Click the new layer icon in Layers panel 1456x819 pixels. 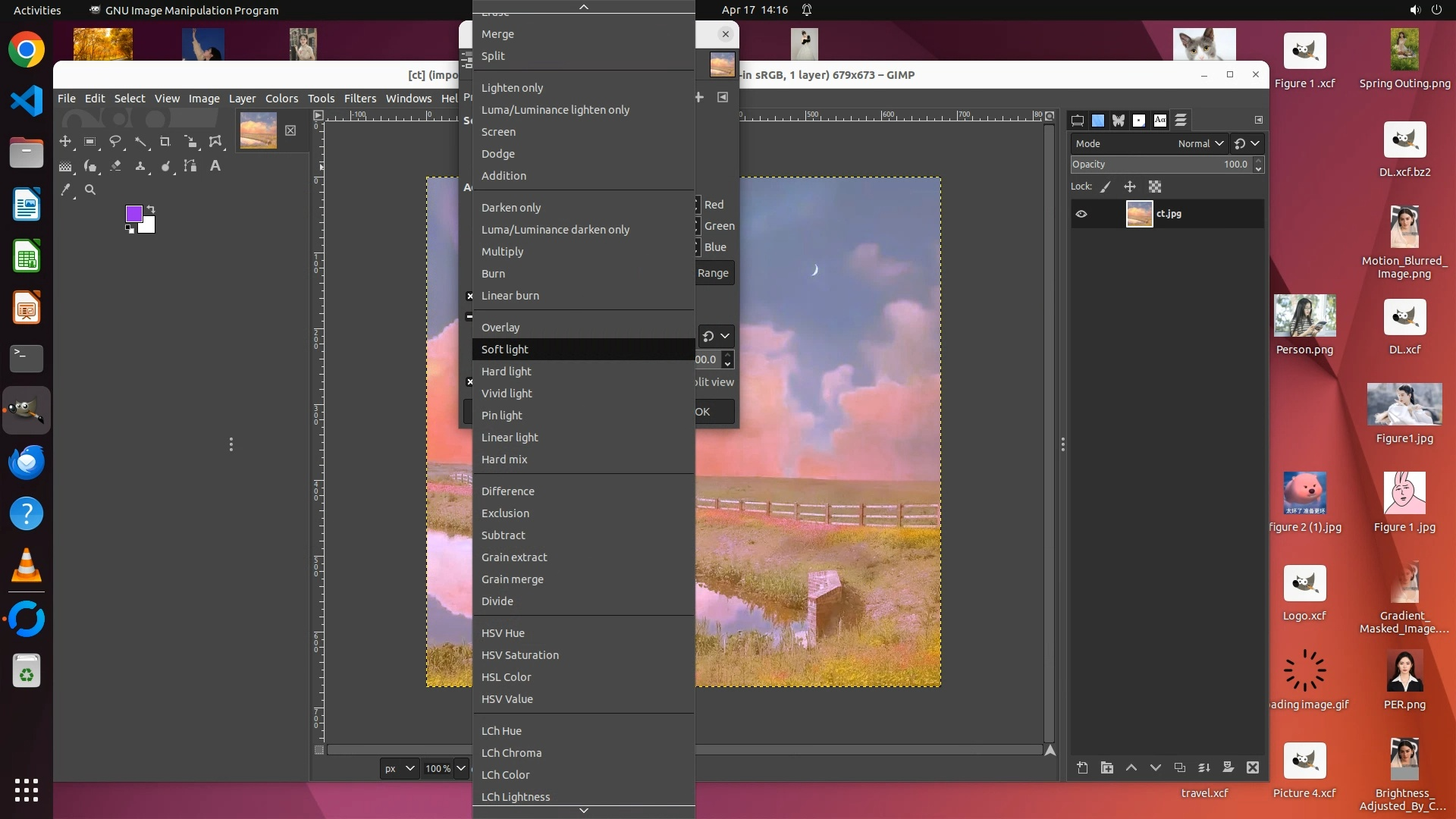pos(1082,768)
